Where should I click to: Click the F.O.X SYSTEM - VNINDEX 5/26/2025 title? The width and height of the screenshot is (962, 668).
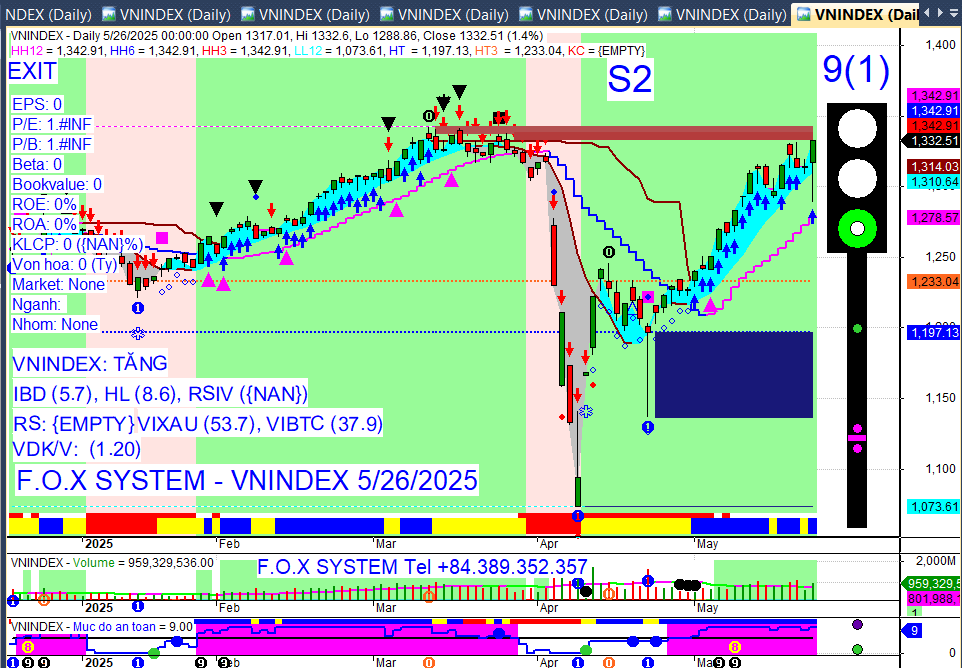[x=247, y=480]
